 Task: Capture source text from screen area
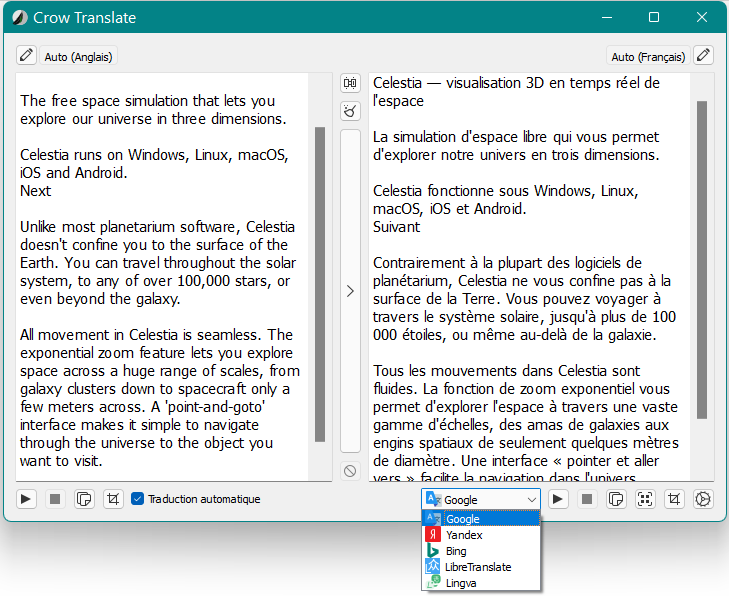pos(113,499)
